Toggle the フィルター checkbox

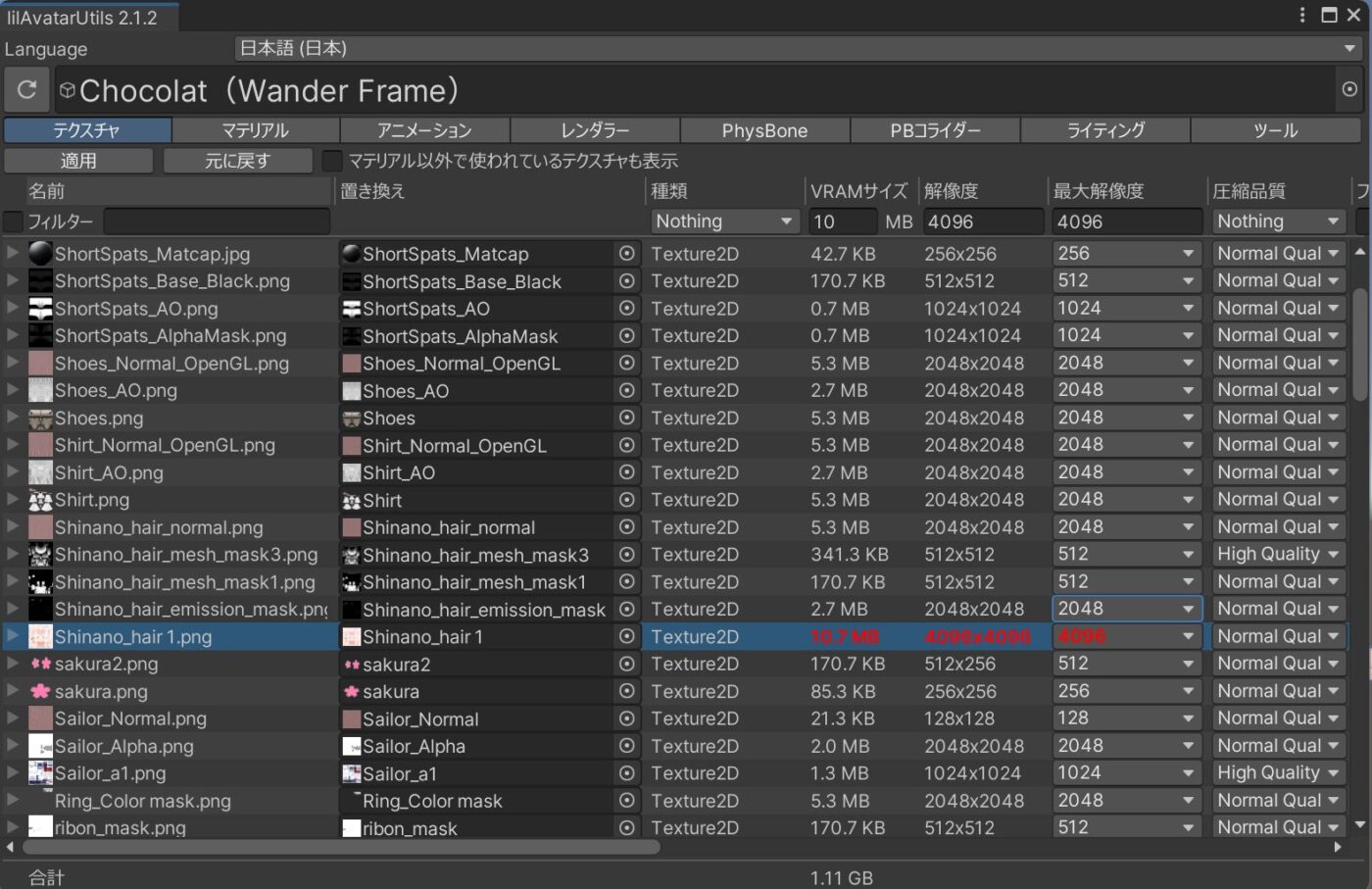tap(14, 222)
